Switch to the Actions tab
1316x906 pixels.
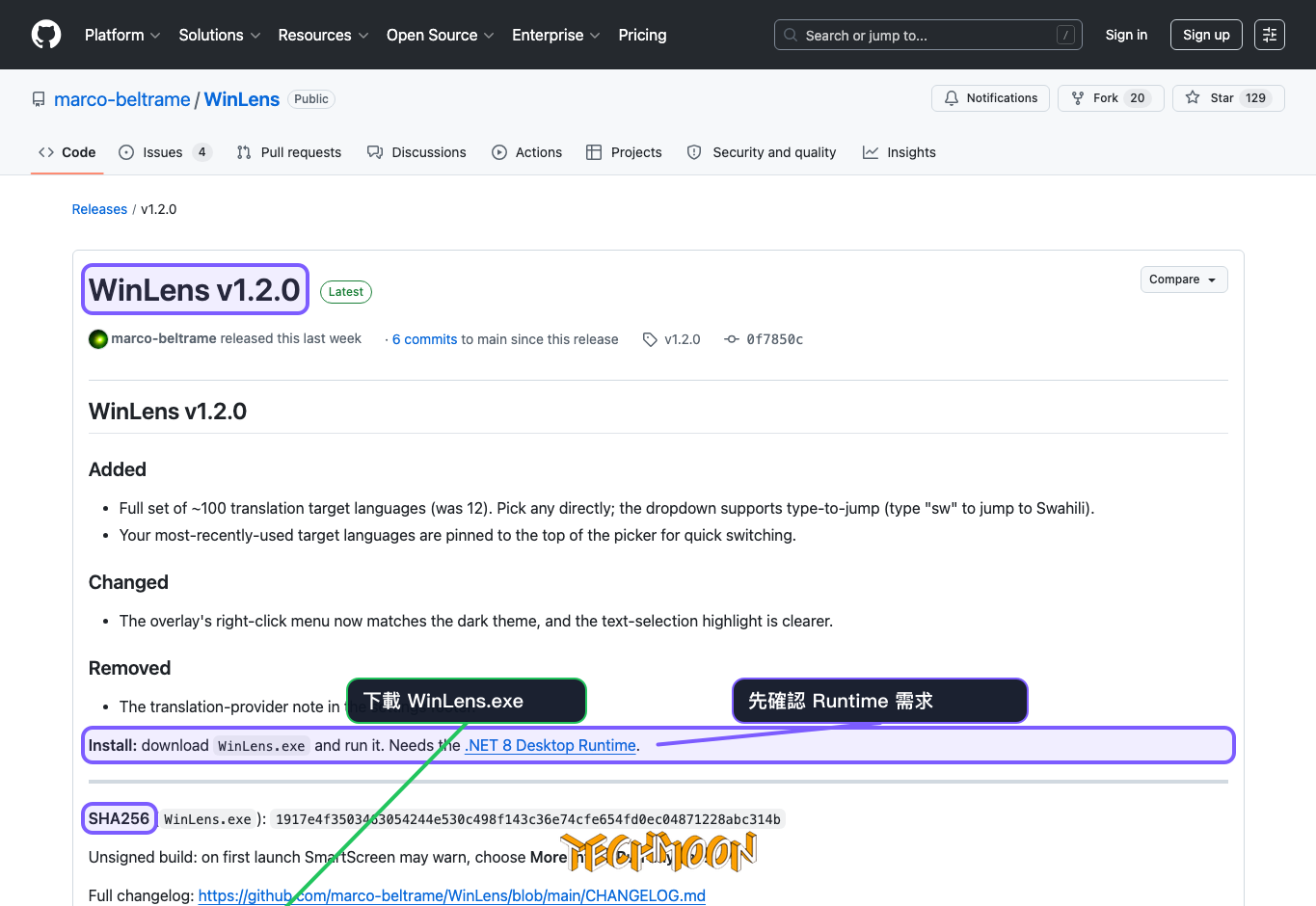point(526,152)
